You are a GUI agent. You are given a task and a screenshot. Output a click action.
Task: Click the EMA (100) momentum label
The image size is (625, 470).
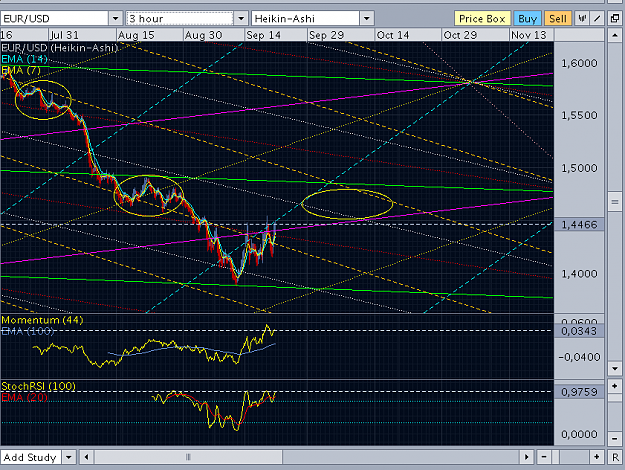click(28, 331)
